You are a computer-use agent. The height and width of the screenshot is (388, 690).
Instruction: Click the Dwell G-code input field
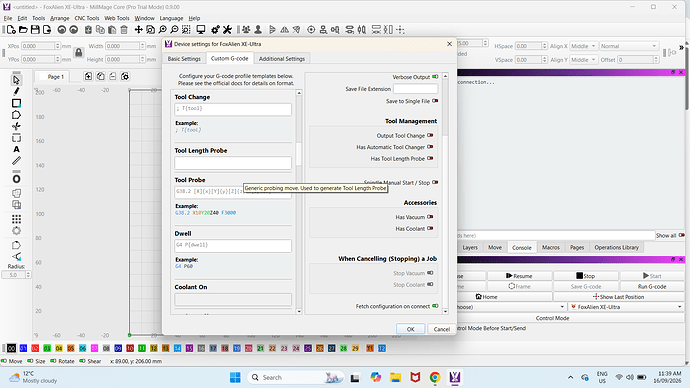coord(233,245)
